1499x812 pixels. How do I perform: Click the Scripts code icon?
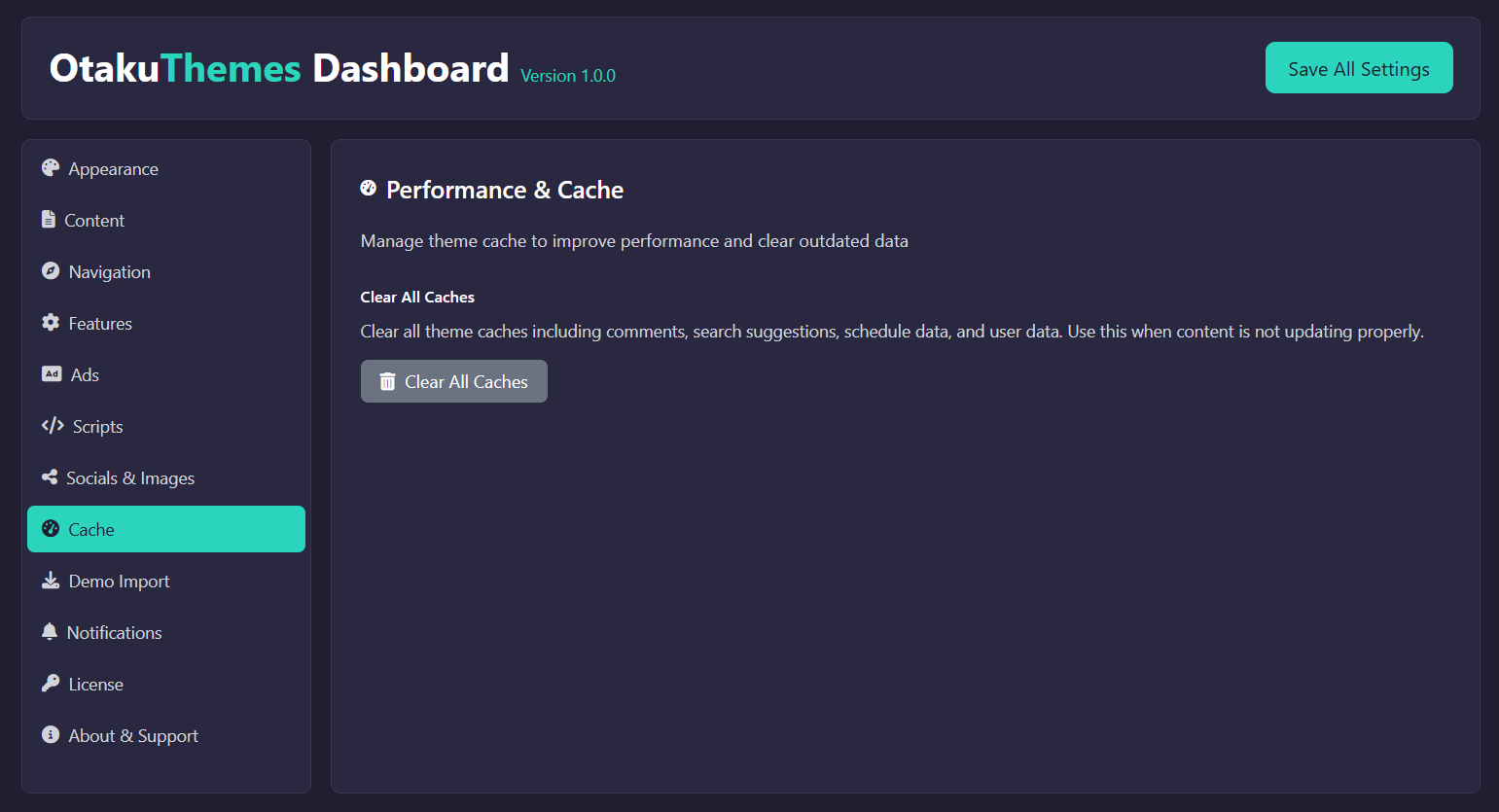(x=50, y=425)
